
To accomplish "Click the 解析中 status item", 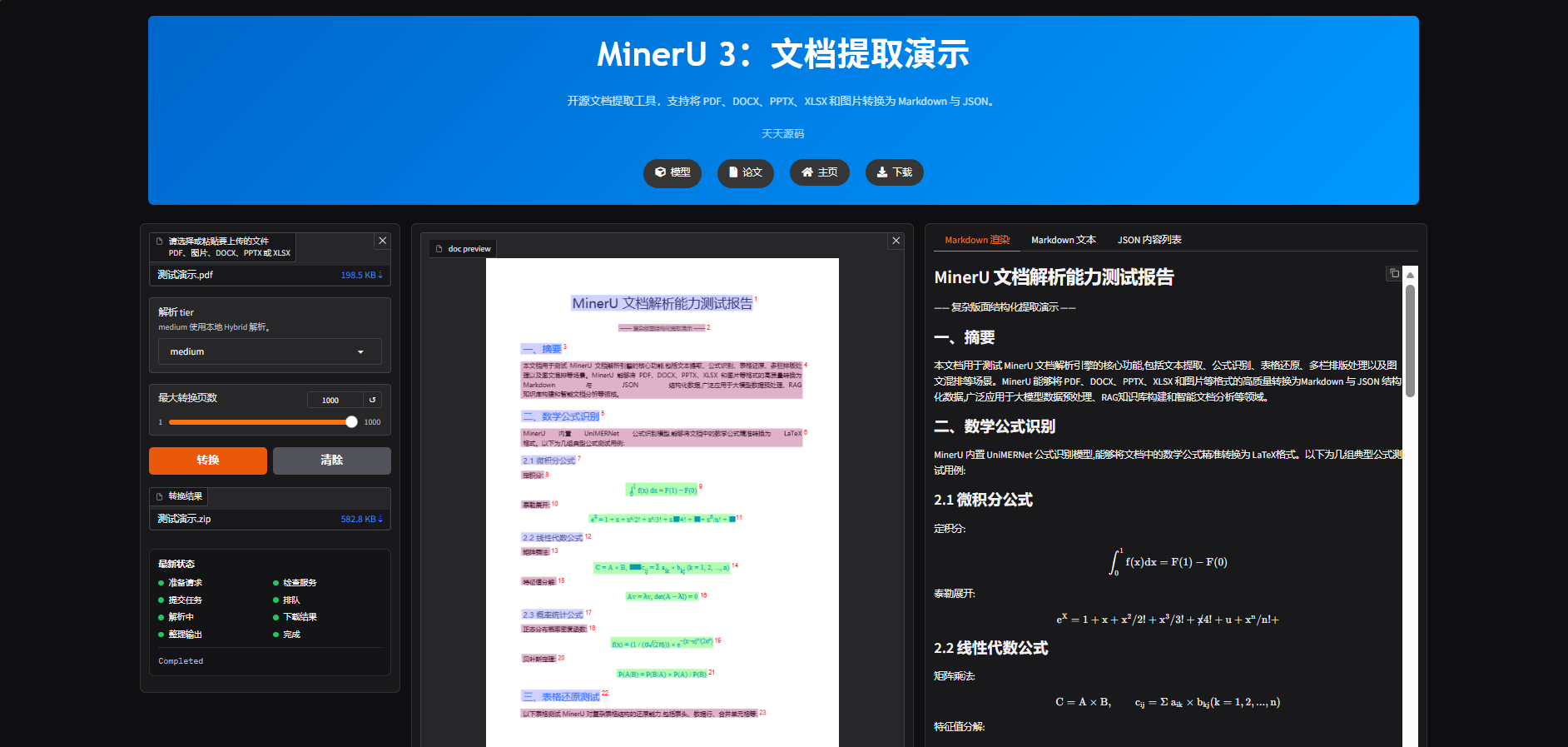I will point(176,617).
